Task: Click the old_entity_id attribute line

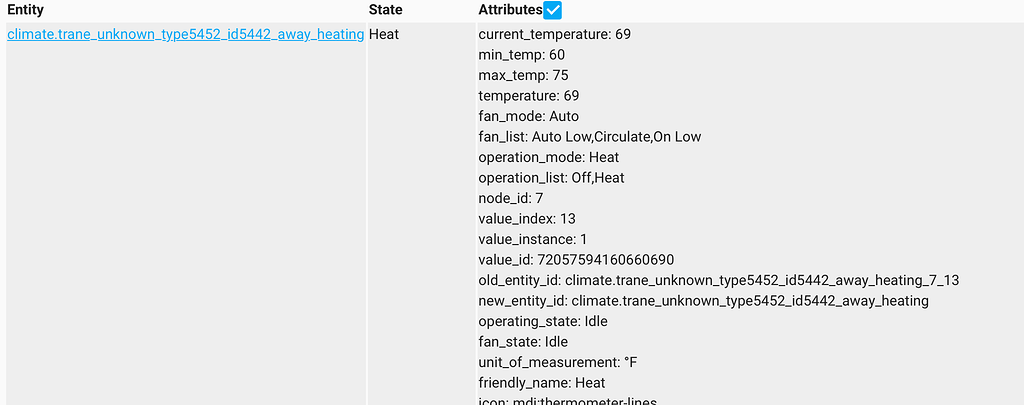Action: [x=718, y=280]
